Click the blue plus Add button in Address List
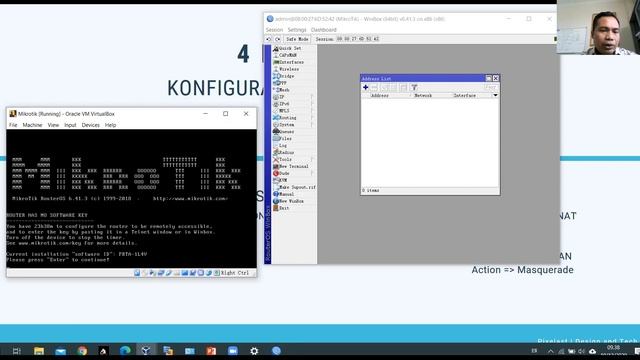 click(366, 87)
